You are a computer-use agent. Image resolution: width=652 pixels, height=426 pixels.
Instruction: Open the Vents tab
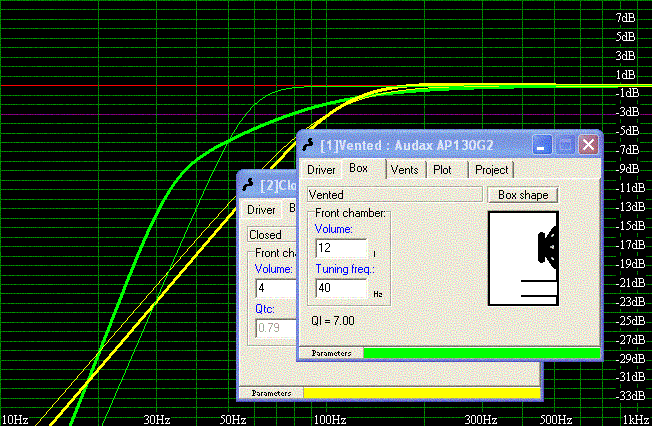tap(404, 170)
